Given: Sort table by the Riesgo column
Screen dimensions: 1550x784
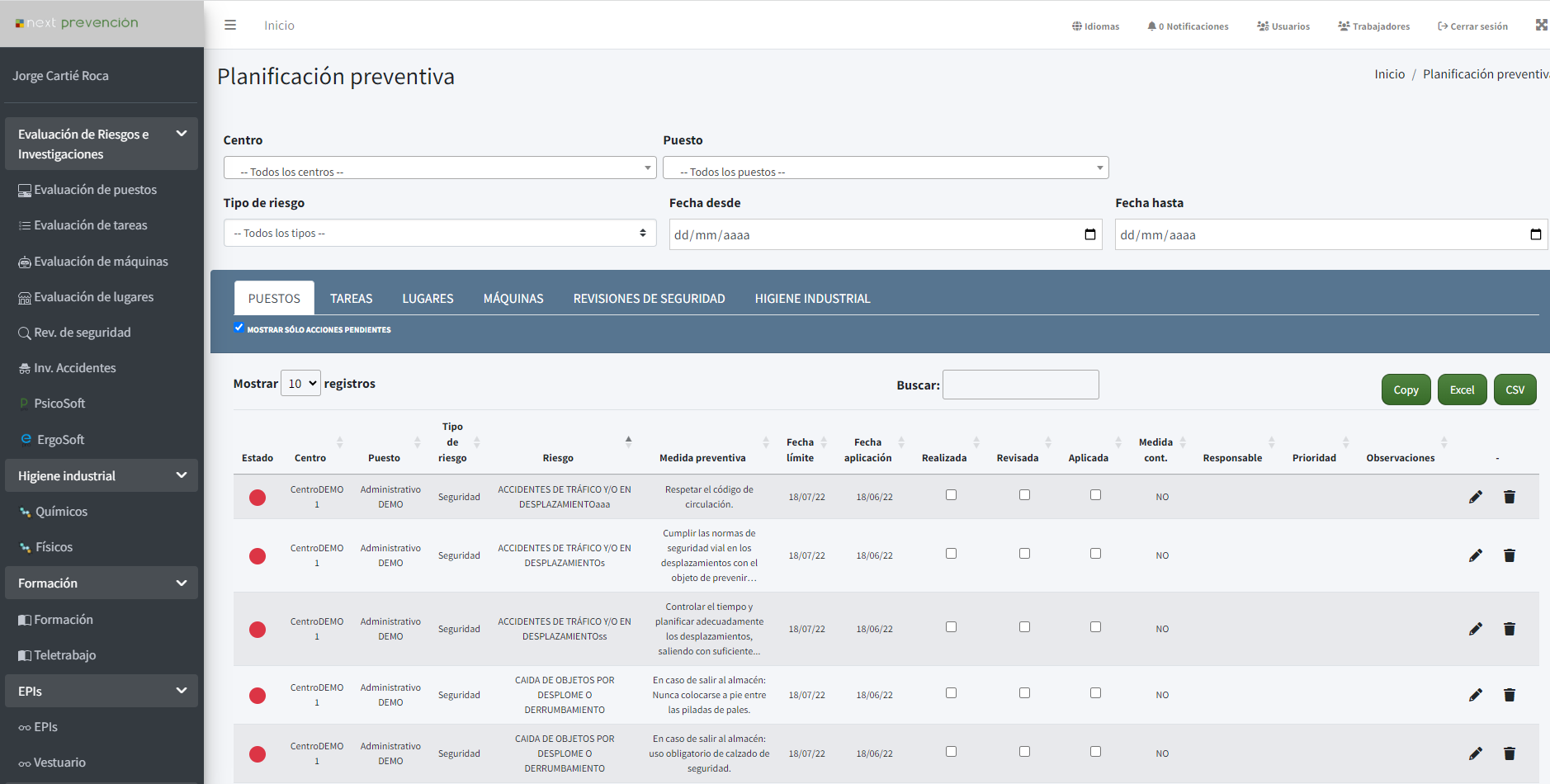Looking at the screenshot, I should tap(558, 458).
